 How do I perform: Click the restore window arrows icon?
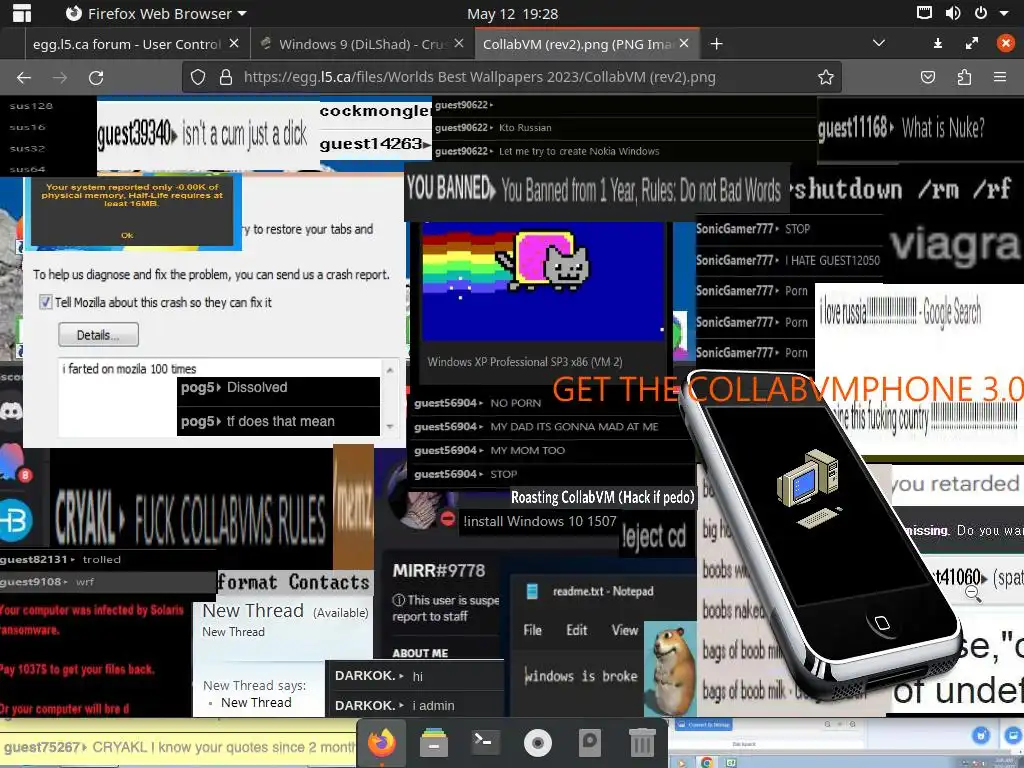[x=972, y=43]
